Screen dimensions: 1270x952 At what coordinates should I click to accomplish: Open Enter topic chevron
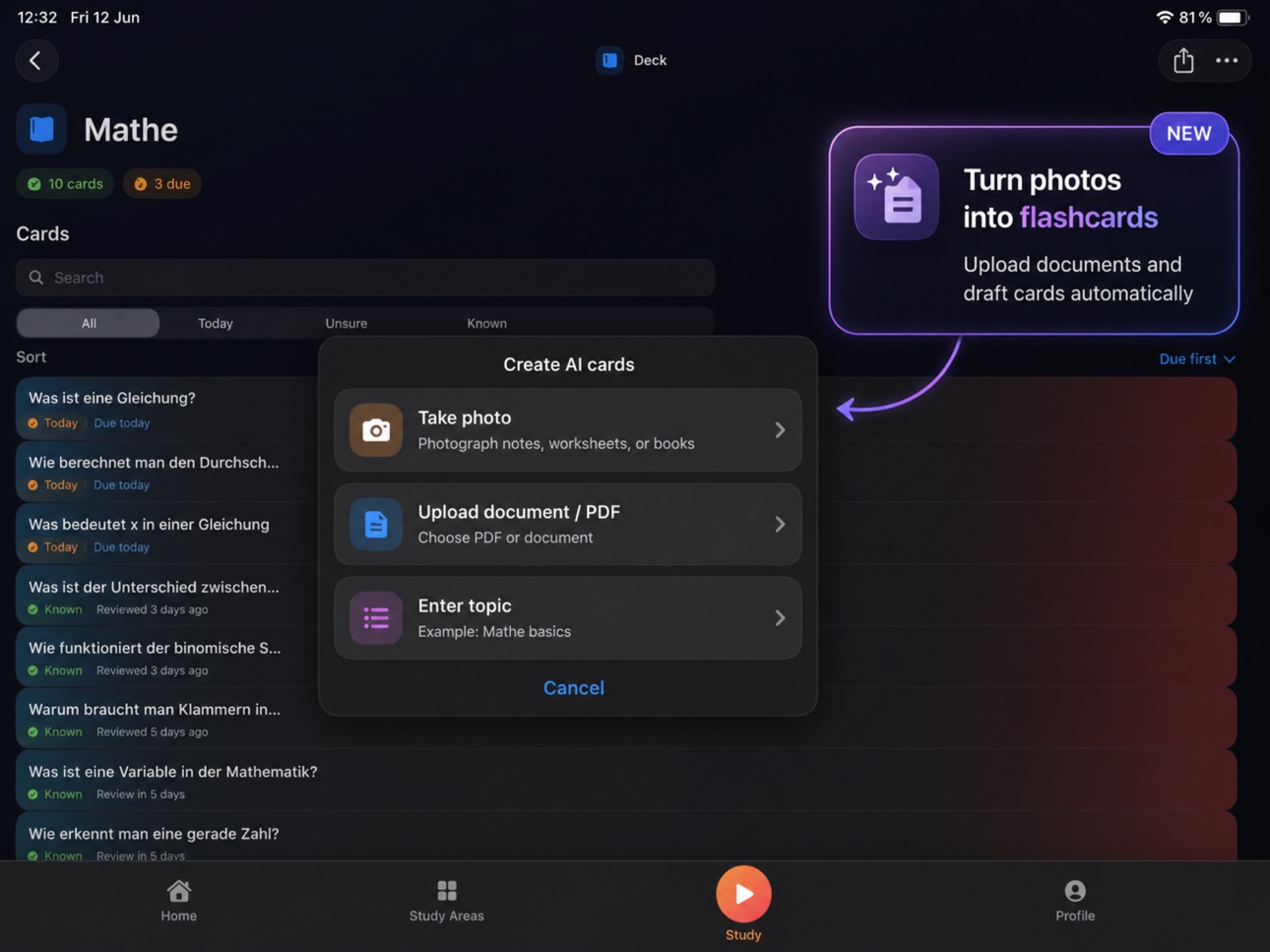pyautogui.click(x=780, y=618)
